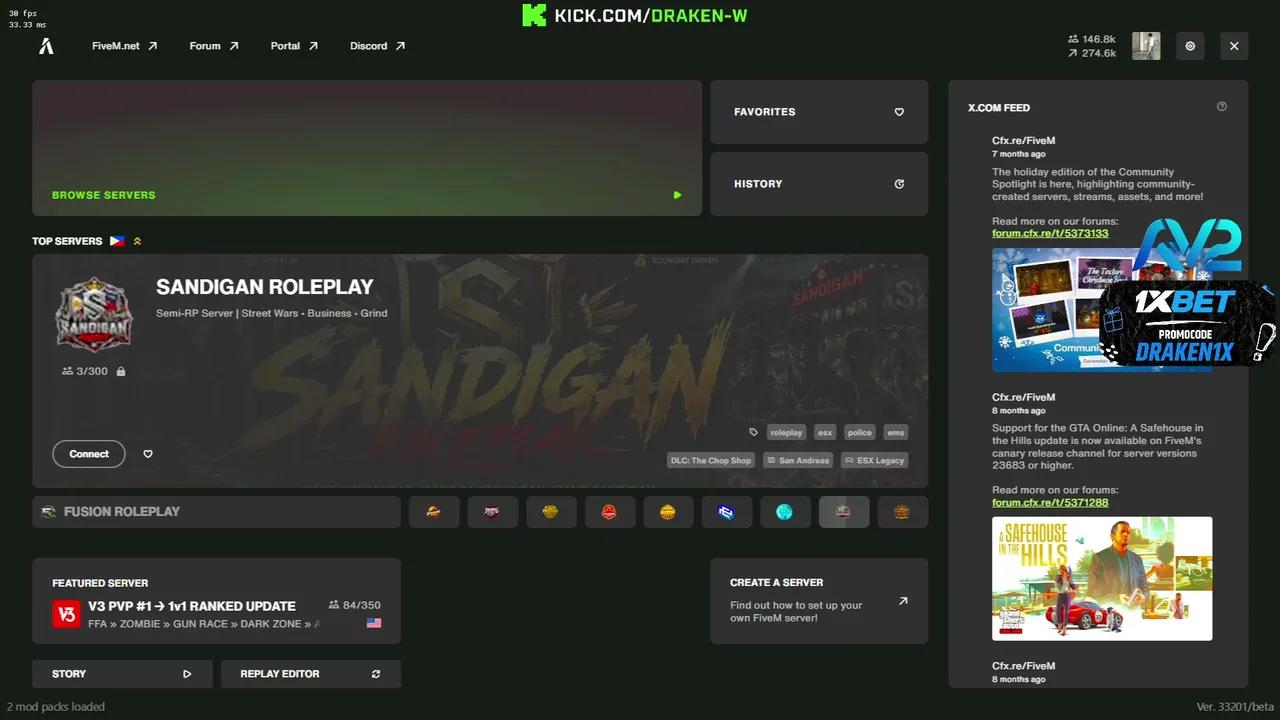Click the arrow icon on Create a Server
Image resolution: width=1280 pixels, height=720 pixels.
(x=903, y=601)
